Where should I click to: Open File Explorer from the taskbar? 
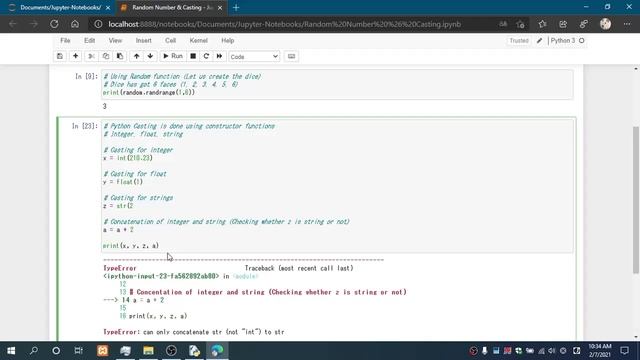148,351
